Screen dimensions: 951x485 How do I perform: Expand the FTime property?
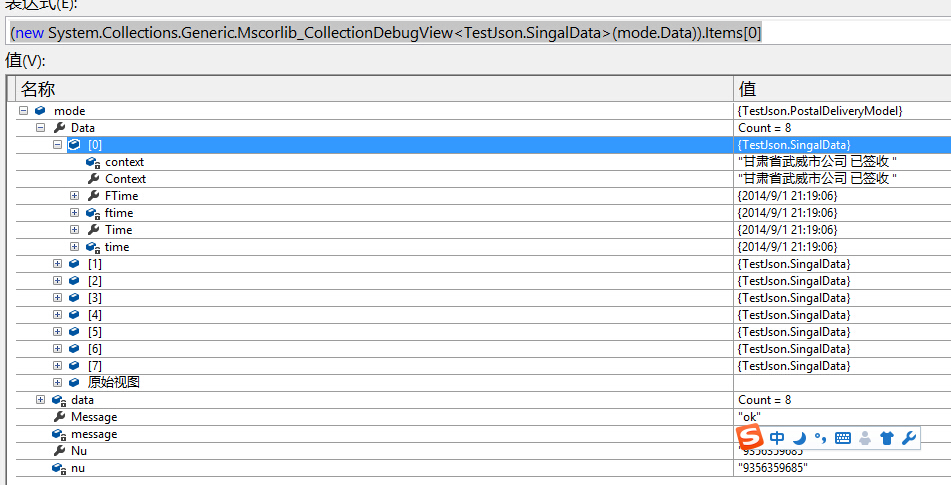pyautogui.click(x=74, y=196)
